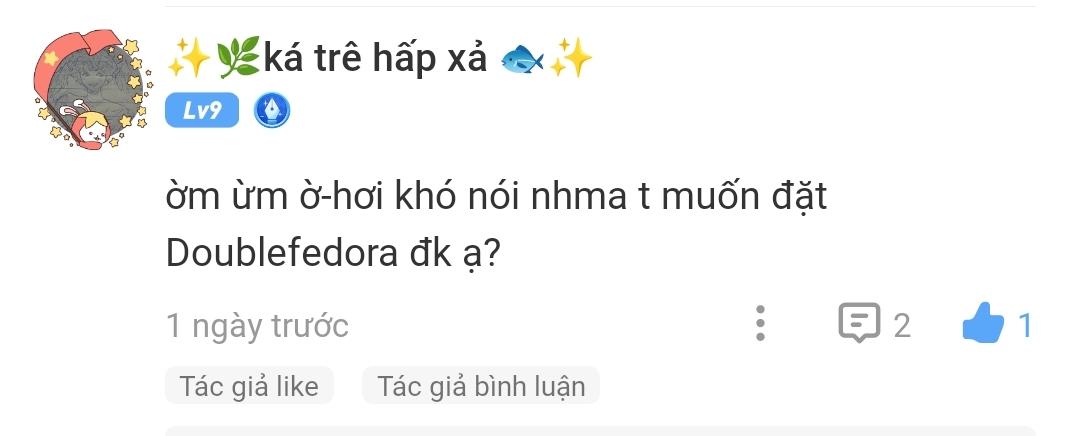Open profile via username ká trê hấp xả
This screenshot has height=436, width=1080.
click(x=375, y=59)
